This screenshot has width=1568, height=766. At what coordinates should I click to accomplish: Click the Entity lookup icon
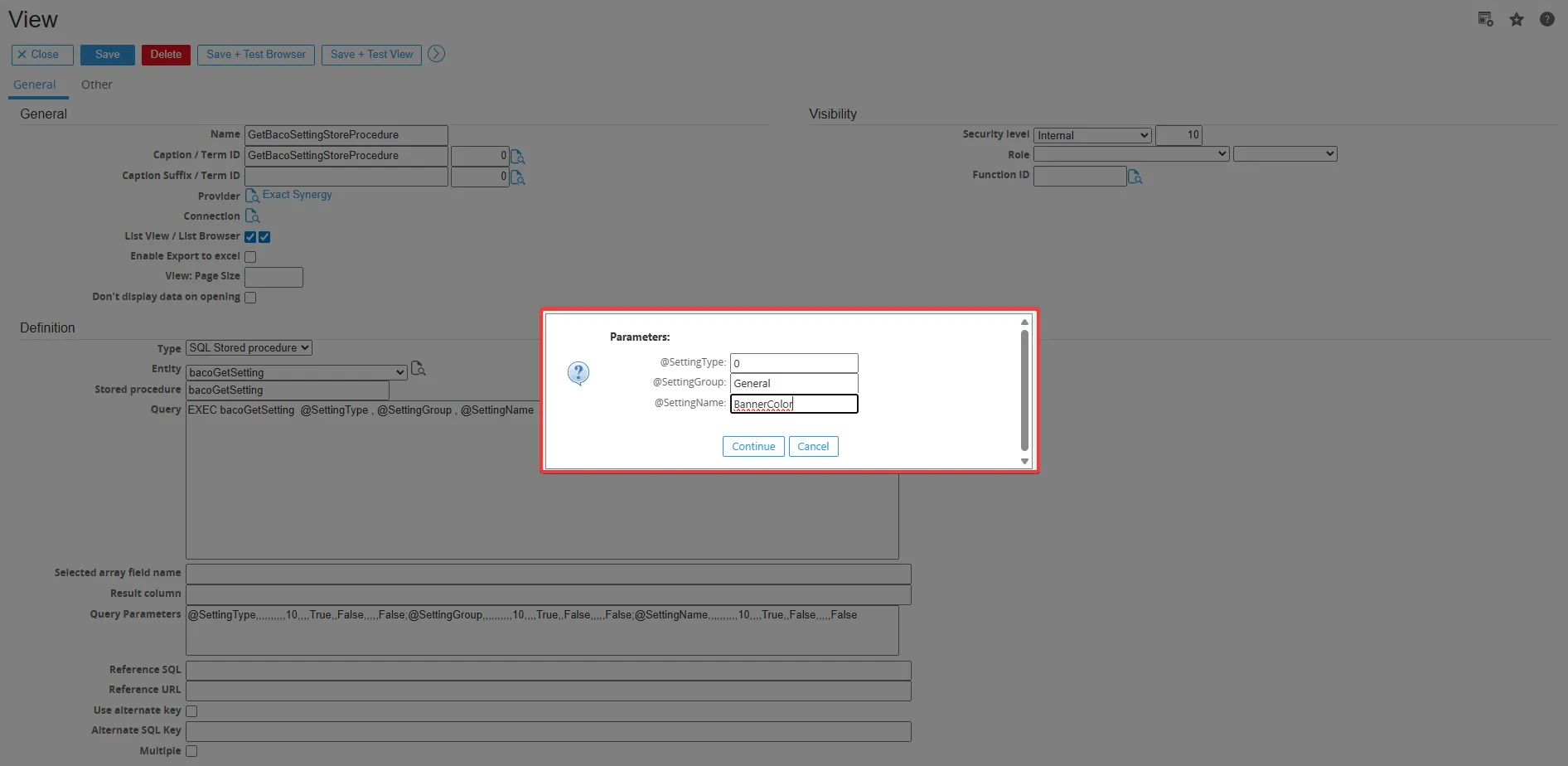(419, 369)
